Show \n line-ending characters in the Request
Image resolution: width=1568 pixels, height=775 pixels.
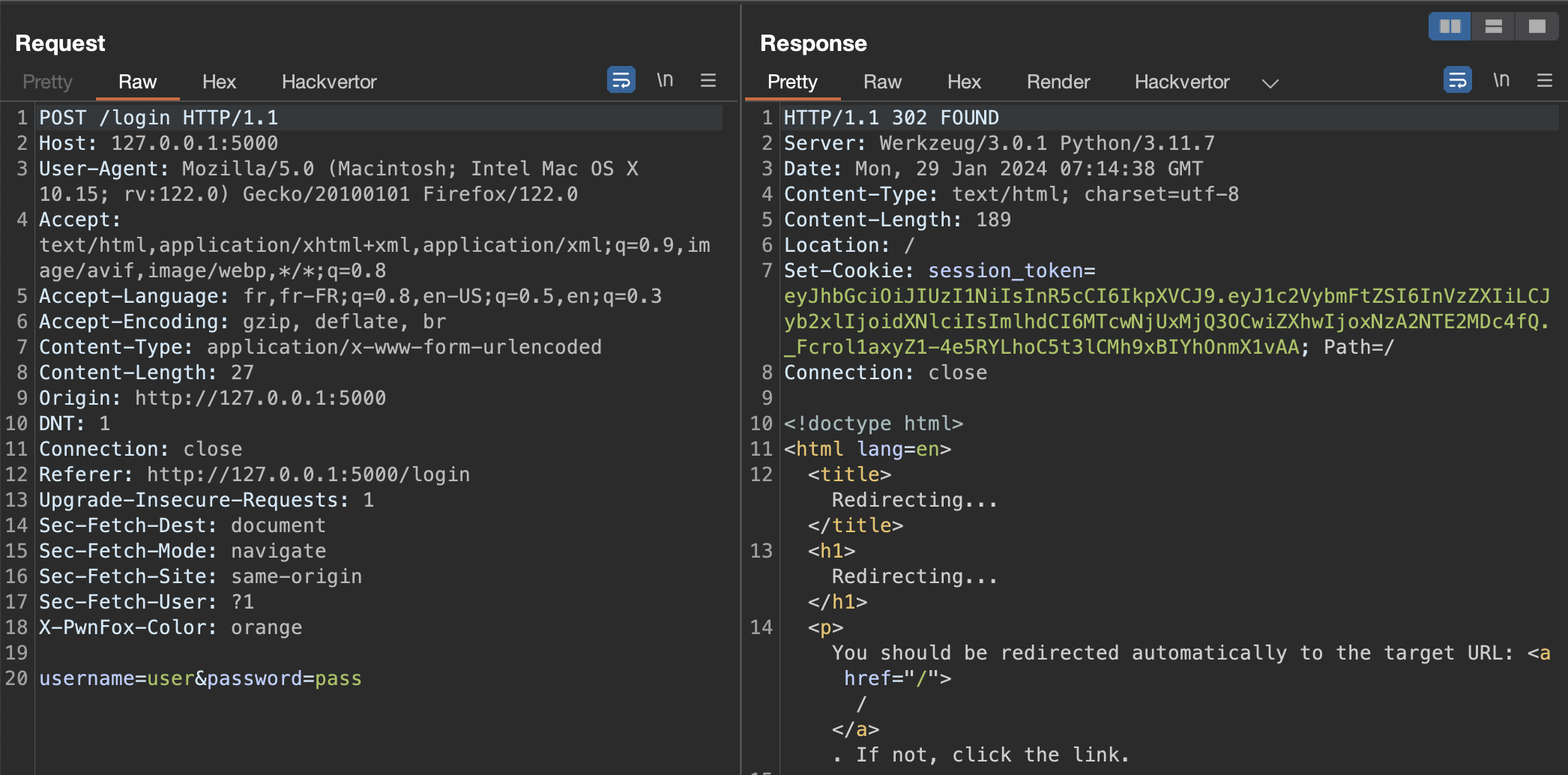tap(665, 79)
